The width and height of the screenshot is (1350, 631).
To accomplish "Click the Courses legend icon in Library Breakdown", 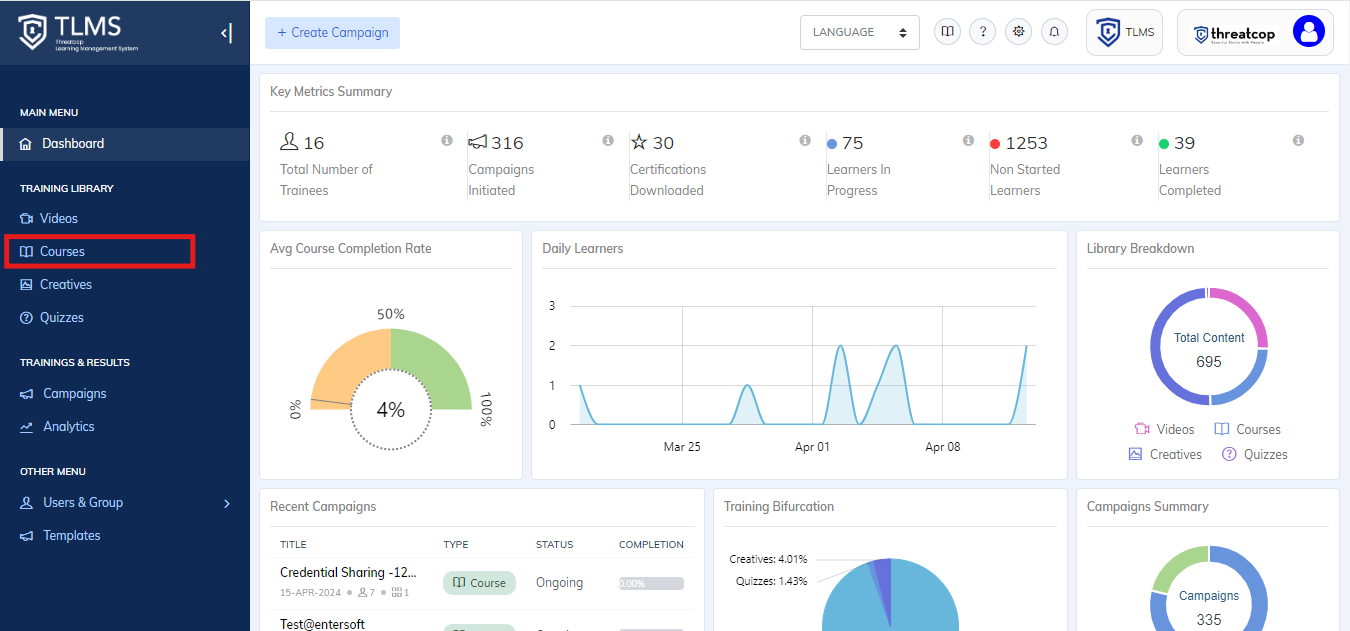I will click(x=1222, y=429).
